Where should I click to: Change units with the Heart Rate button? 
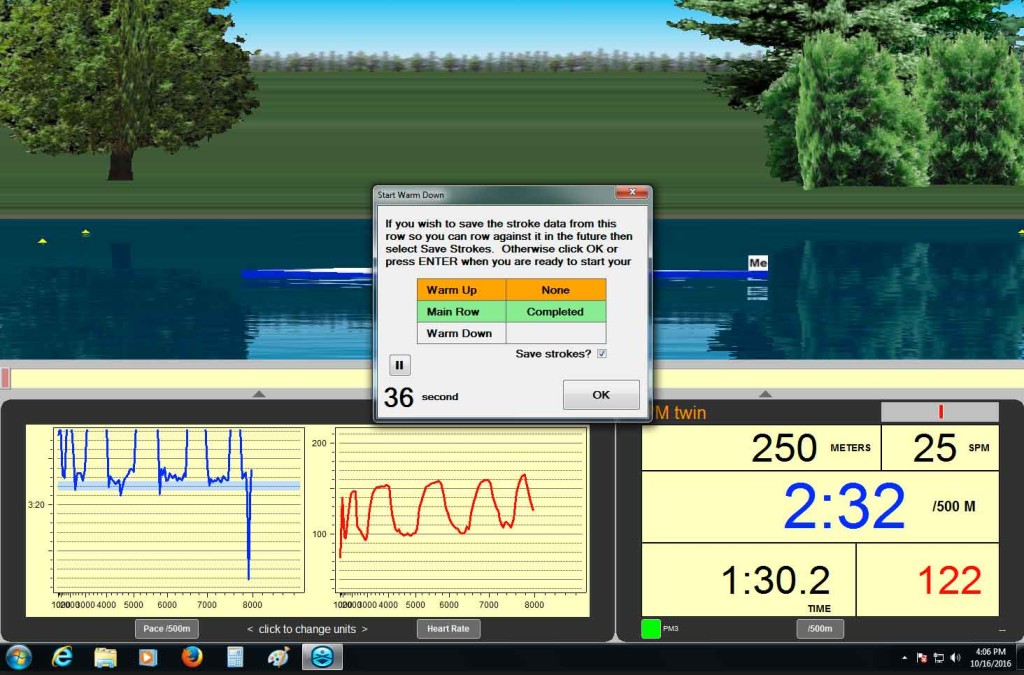[448, 629]
